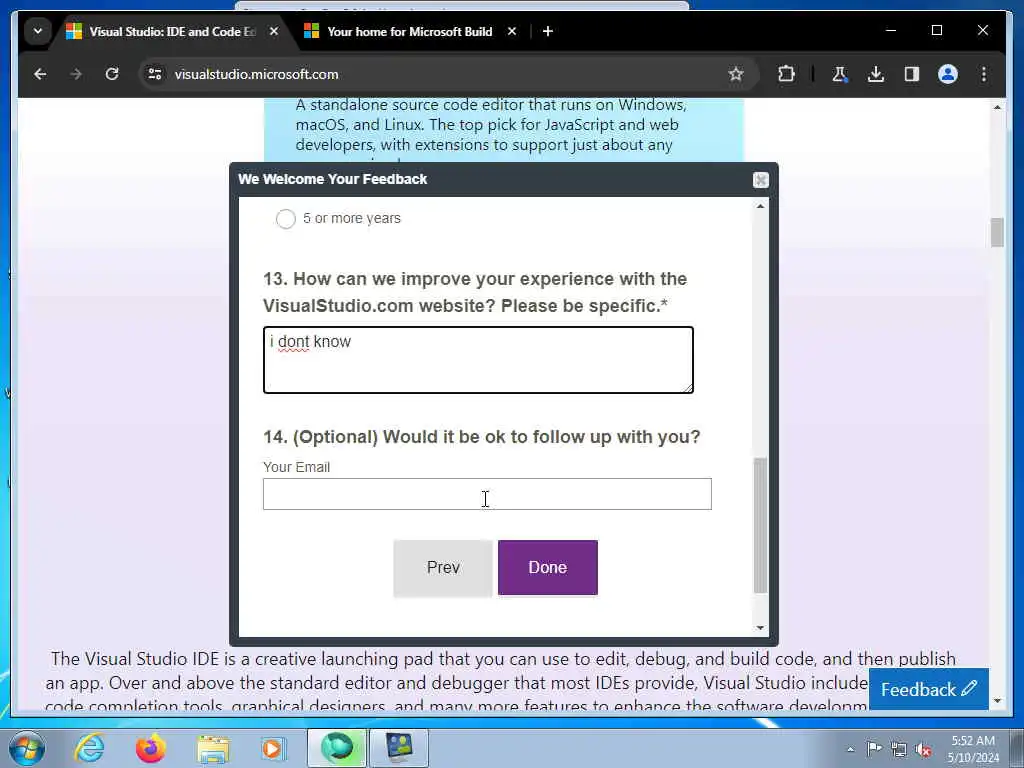This screenshot has width=1024, height=768.
Task: Click the 'Your Email' label text
Action: point(296,467)
